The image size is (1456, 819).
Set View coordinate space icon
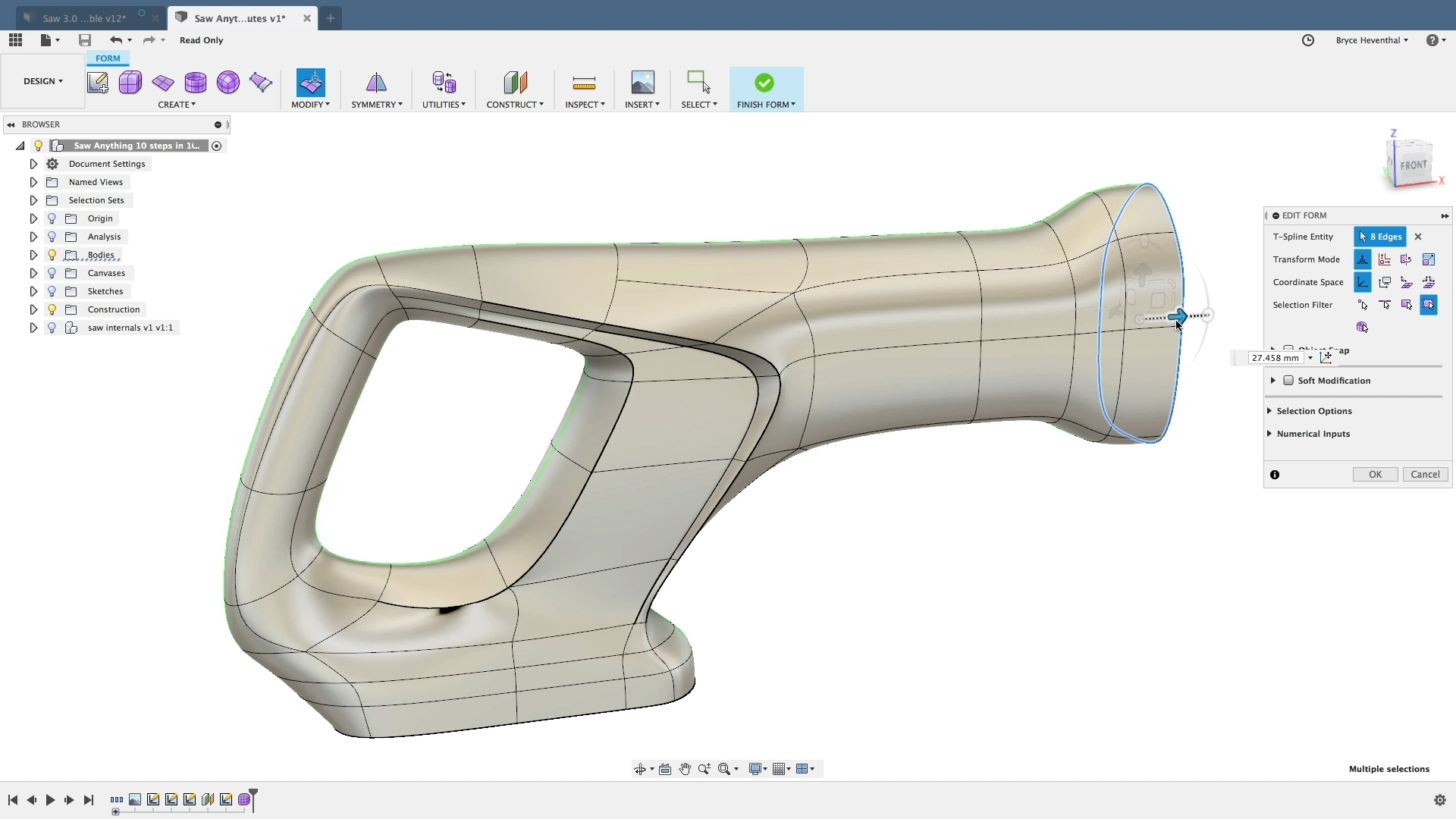(1384, 282)
